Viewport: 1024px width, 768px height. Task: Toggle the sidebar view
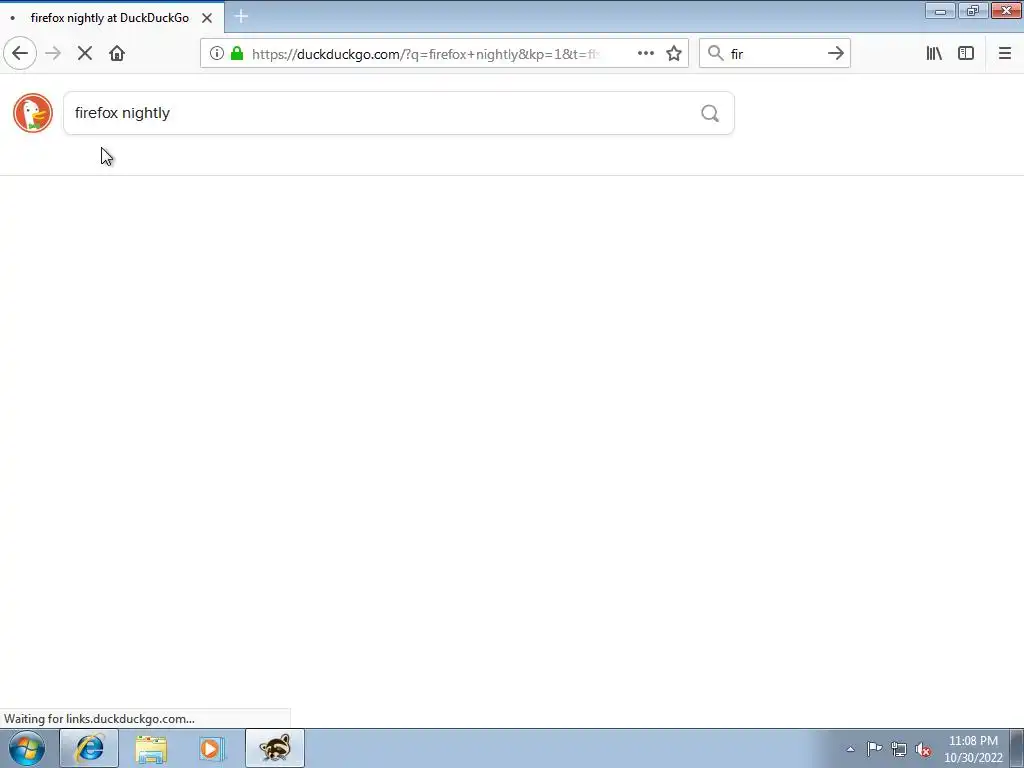point(966,54)
